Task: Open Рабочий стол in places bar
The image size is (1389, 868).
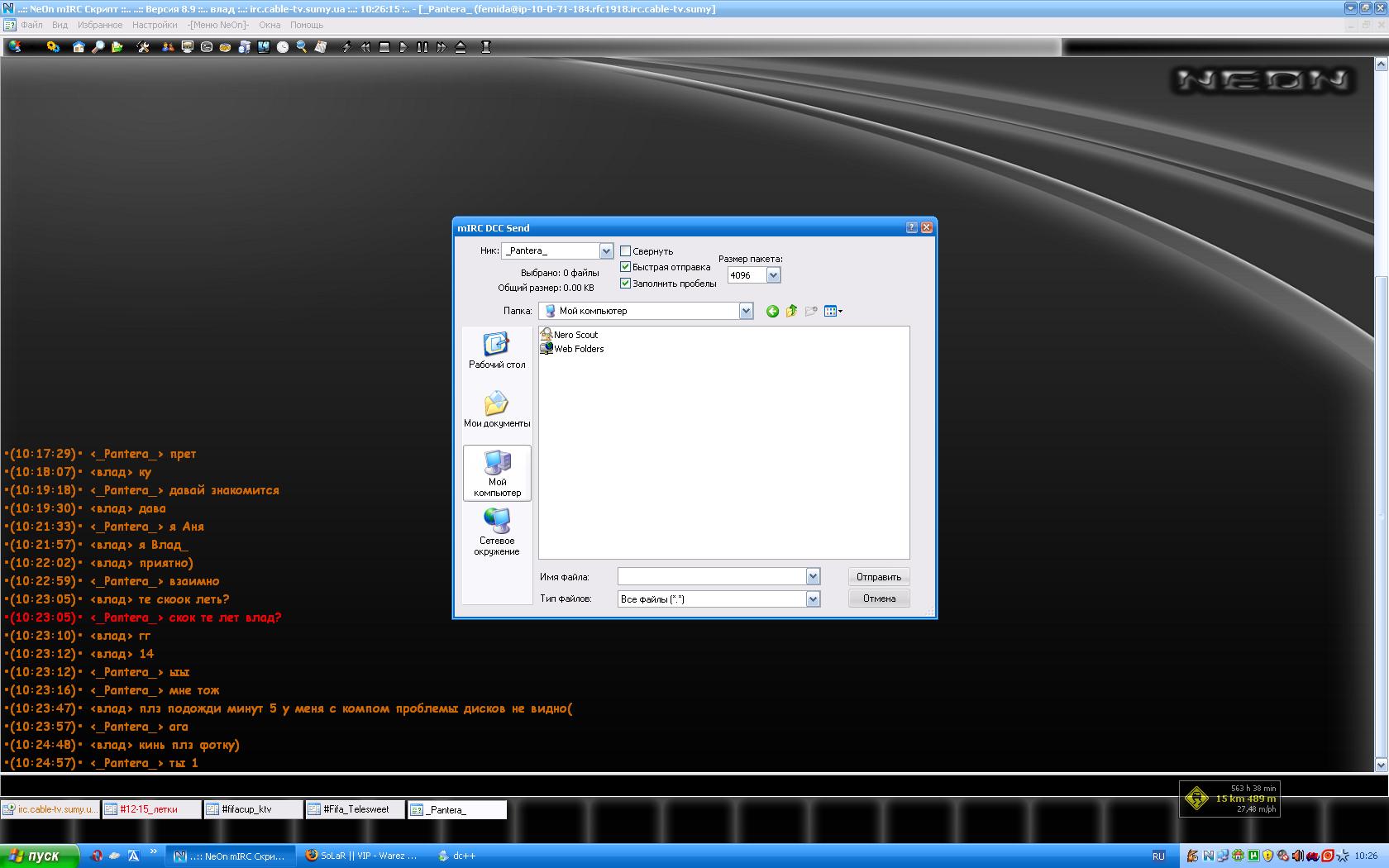Action: tap(497, 351)
